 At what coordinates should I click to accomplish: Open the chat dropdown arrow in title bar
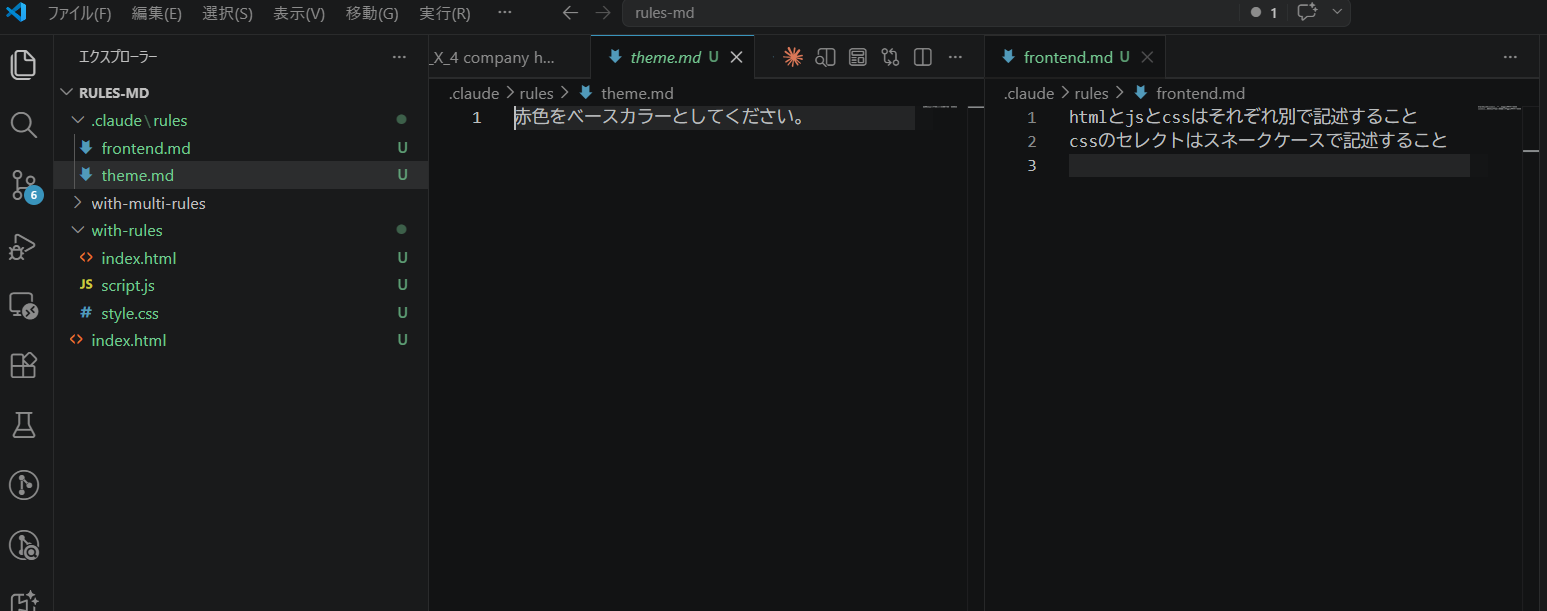click(x=1337, y=12)
